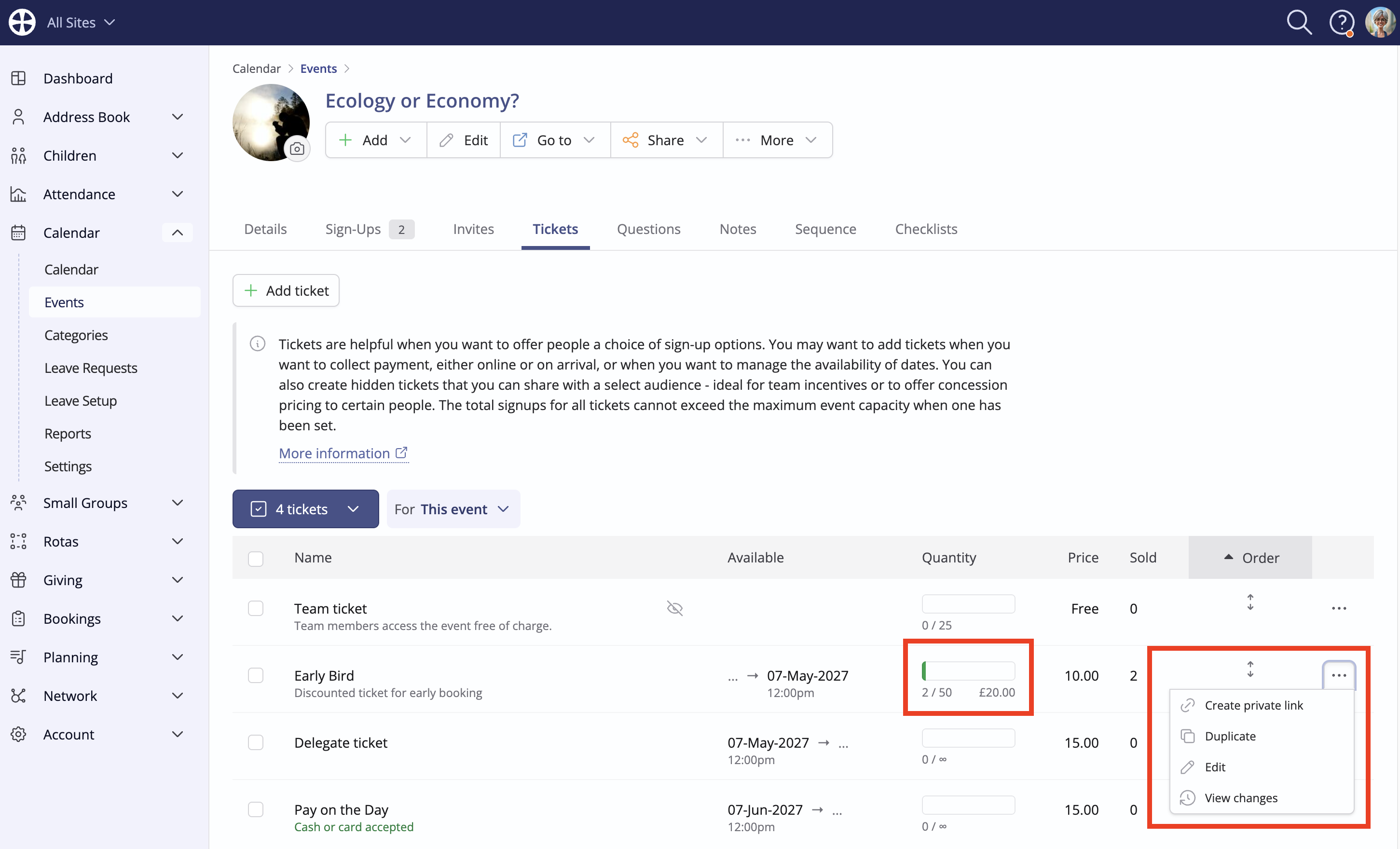
Task: Click the Address Book person icon
Action: (18, 117)
